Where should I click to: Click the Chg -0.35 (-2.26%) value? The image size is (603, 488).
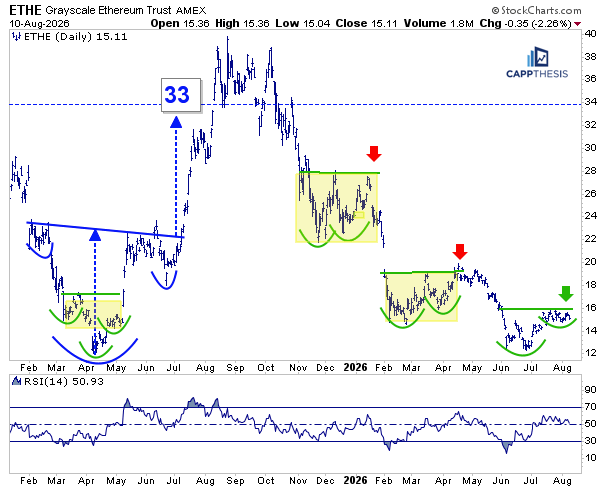click(525, 23)
